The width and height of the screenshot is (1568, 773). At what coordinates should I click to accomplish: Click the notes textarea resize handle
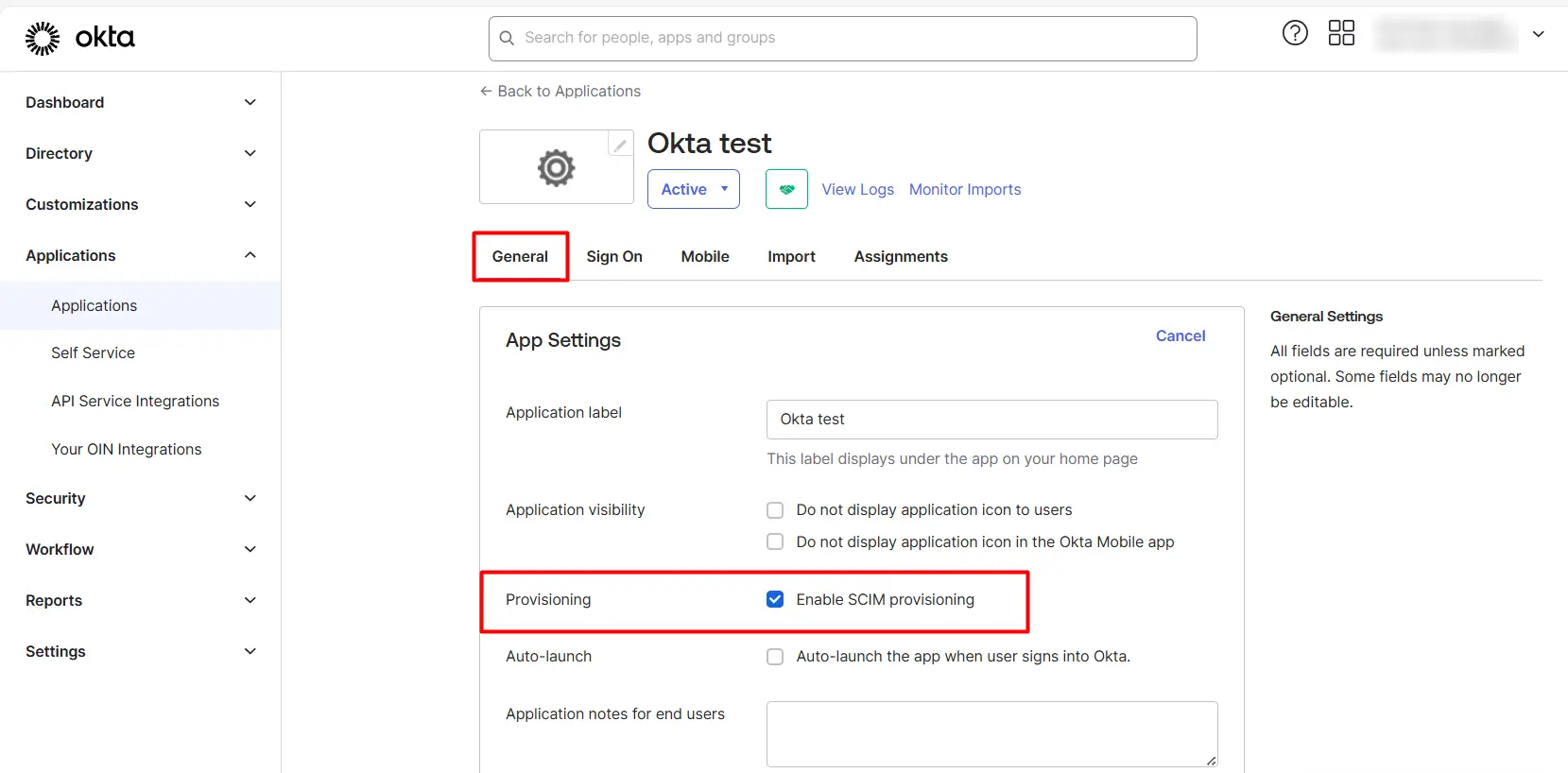(1211, 761)
